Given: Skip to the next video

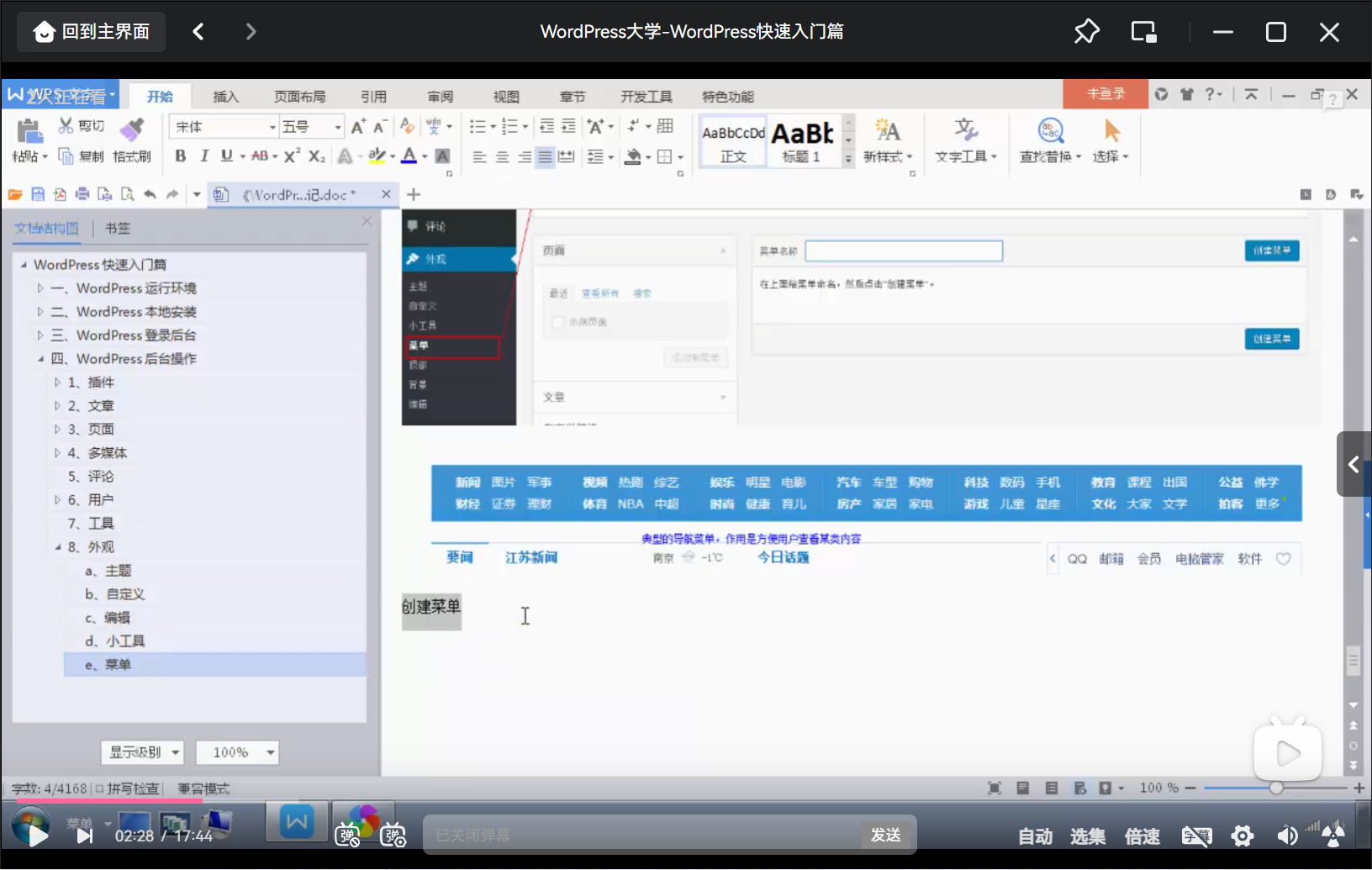Looking at the screenshot, I should tap(85, 836).
